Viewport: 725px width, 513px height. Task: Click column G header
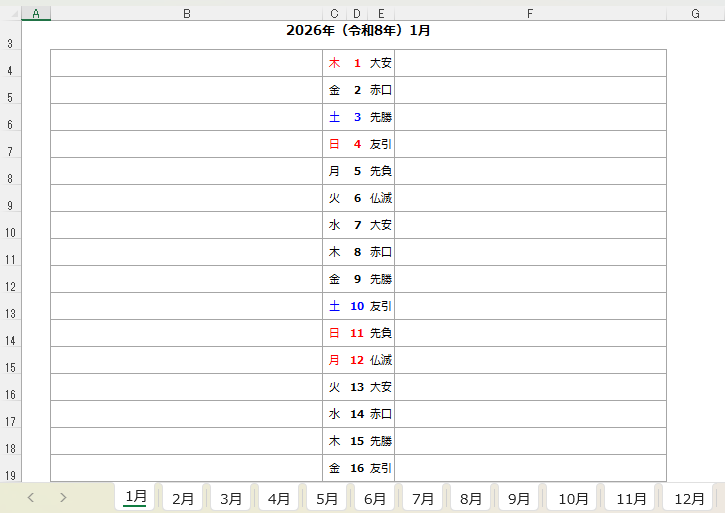[x=695, y=13]
